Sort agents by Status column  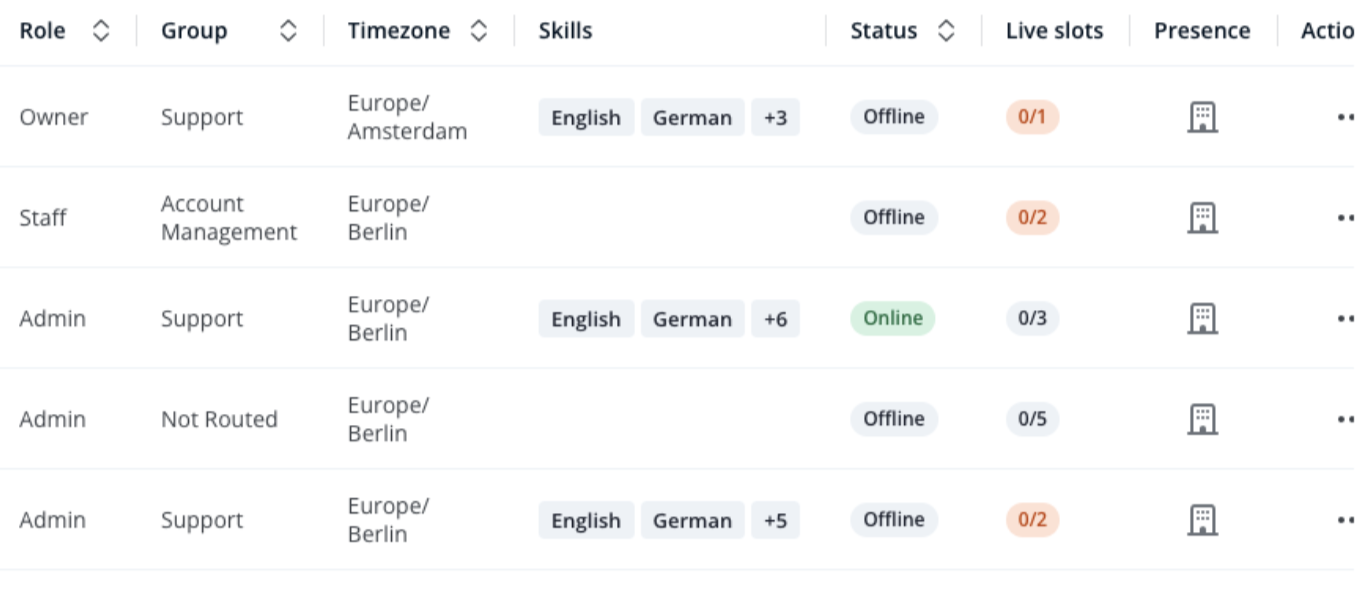pyautogui.click(x=946, y=31)
